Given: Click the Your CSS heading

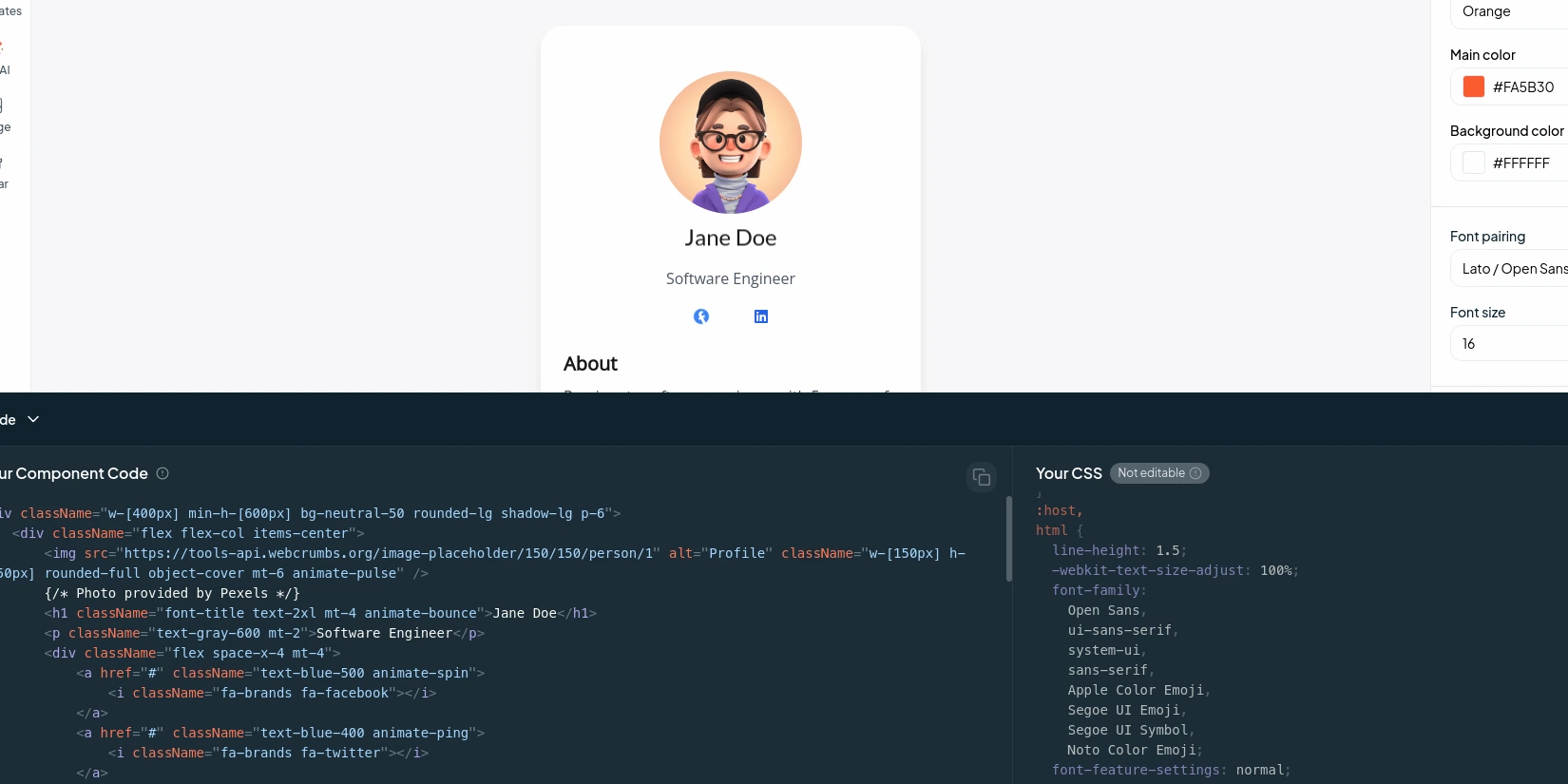Looking at the screenshot, I should click(1069, 473).
